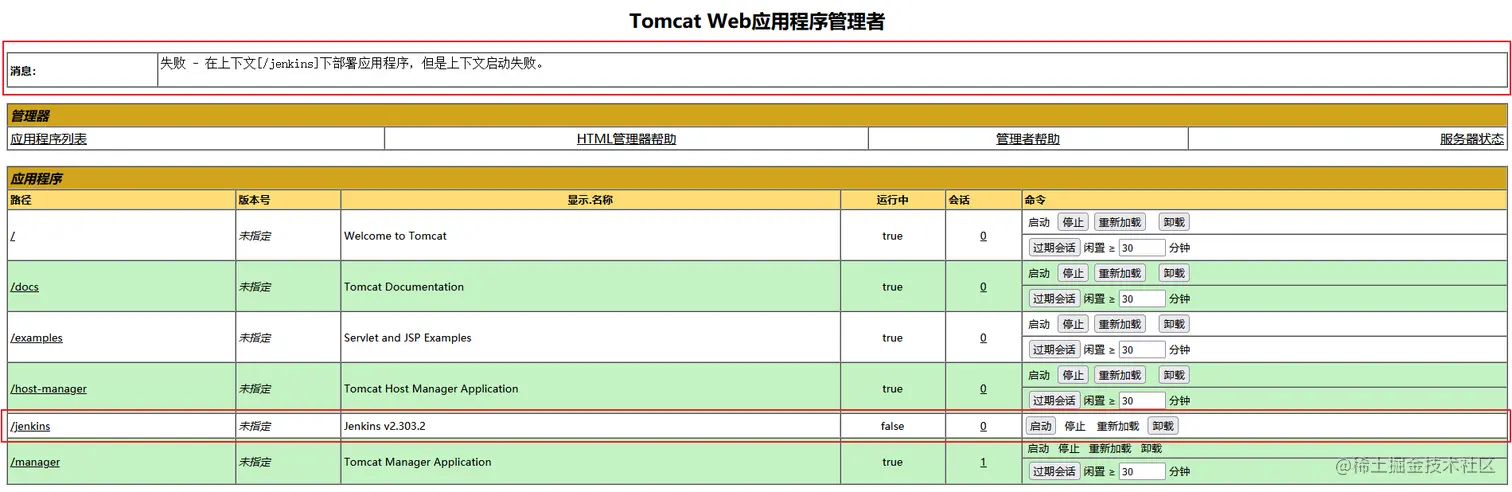Image resolution: width=1512 pixels, height=492 pixels.
Task: Open HTML管理器帮助 link
Action: 626,139
